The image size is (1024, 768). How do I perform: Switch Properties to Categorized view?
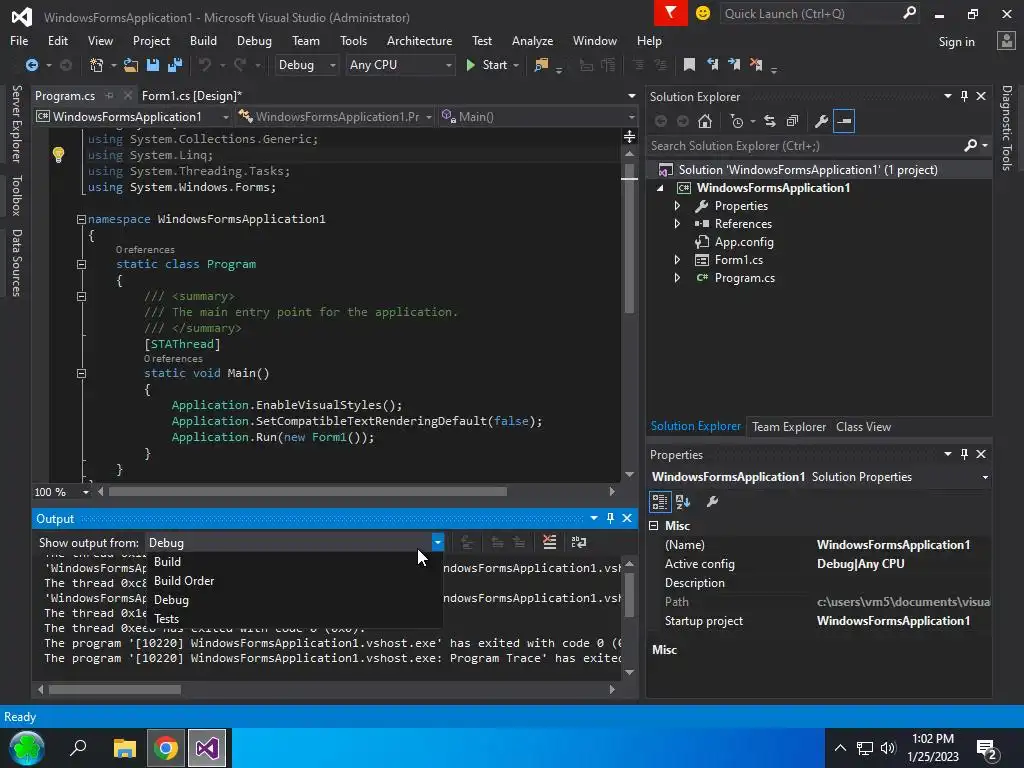pyautogui.click(x=660, y=502)
